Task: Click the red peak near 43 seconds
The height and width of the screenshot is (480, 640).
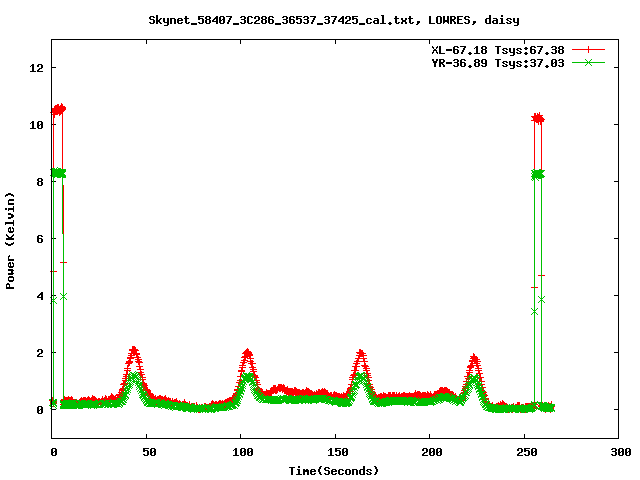Action: click(133, 351)
